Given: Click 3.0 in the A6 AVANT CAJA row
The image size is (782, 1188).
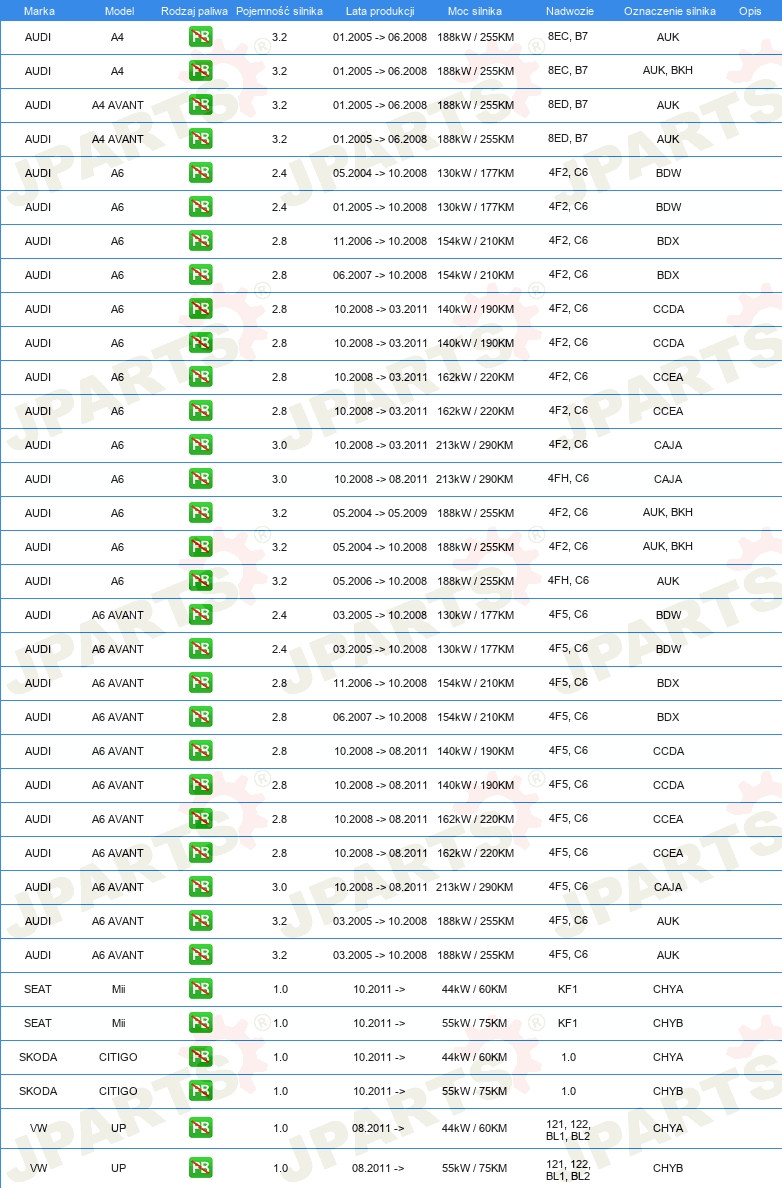Looking at the screenshot, I should coord(280,887).
